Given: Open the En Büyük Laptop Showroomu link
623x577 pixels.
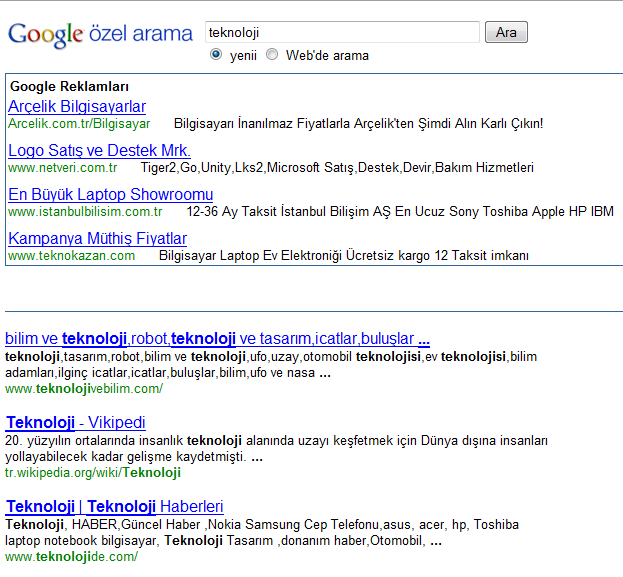Looking at the screenshot, I should coord(110,195).
